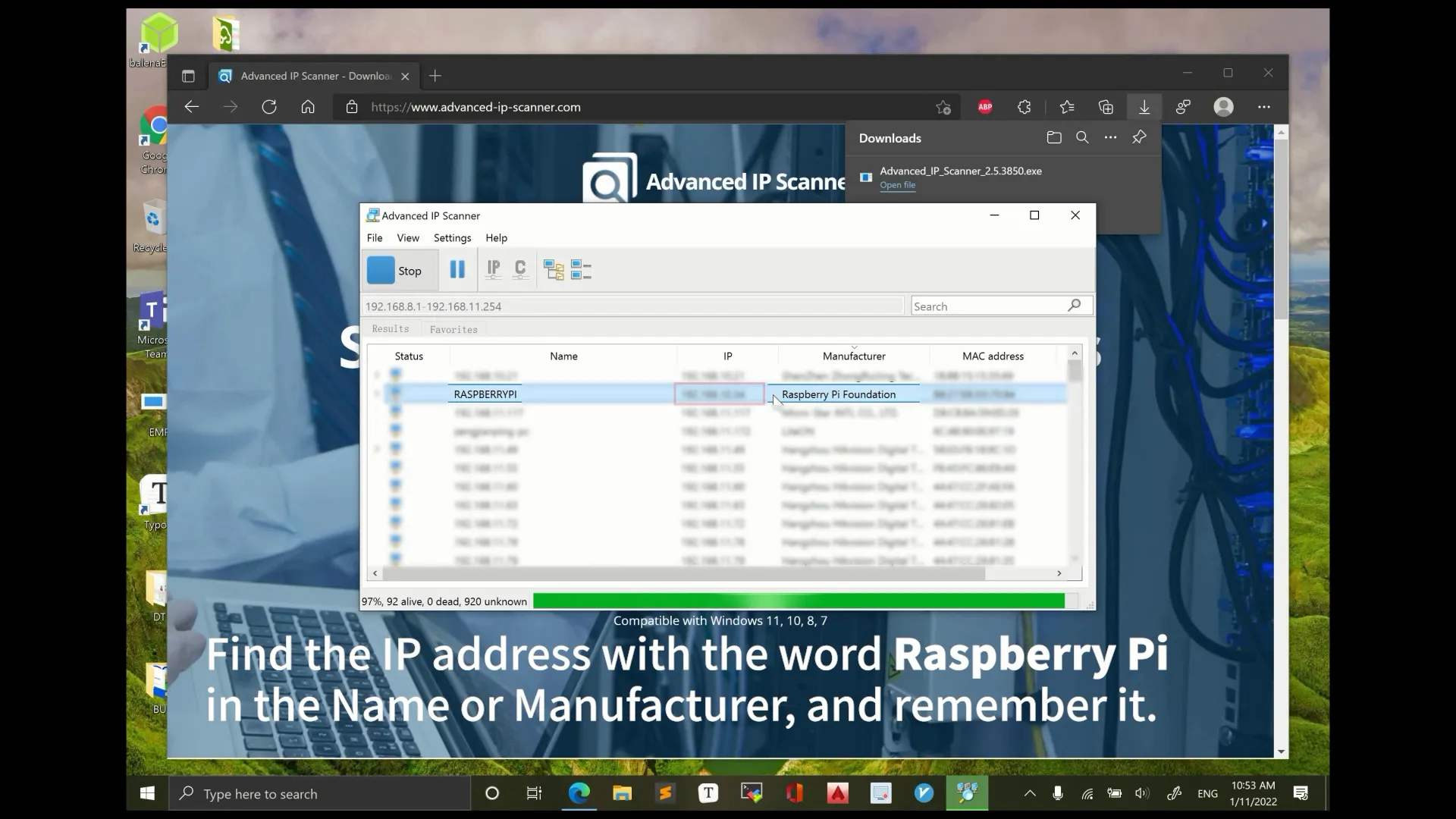Open Edge Favorites star icon
Screen dimensions: 1456x819
tap(1067, 107)
